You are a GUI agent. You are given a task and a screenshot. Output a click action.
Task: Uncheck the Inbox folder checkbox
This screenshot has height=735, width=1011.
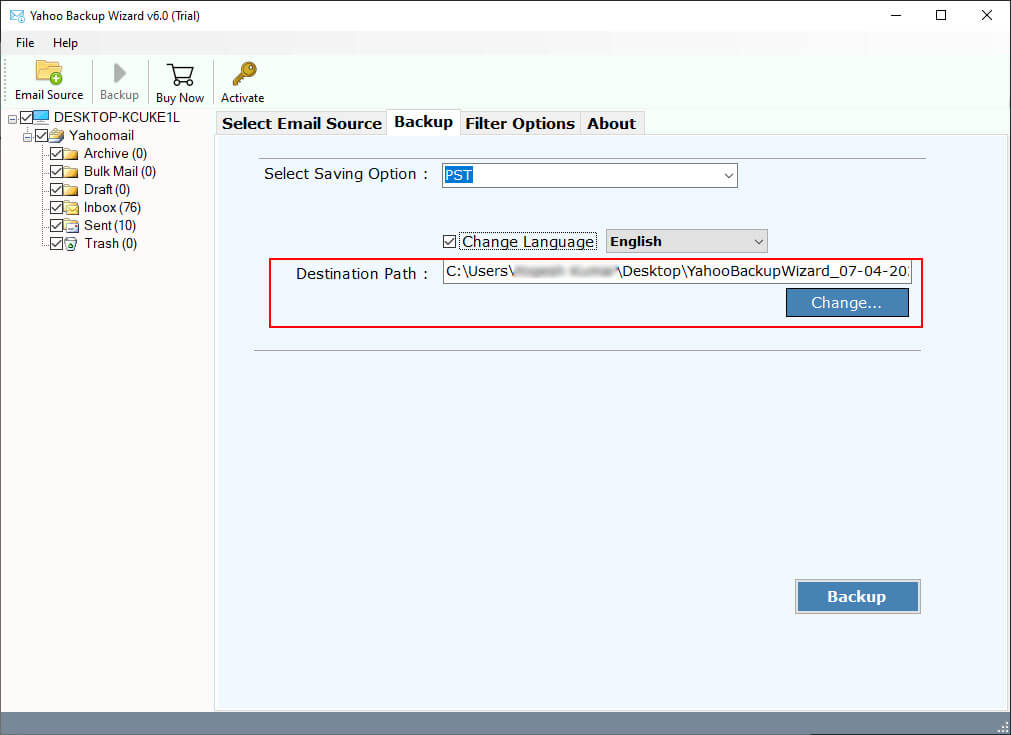pos(57,208)
